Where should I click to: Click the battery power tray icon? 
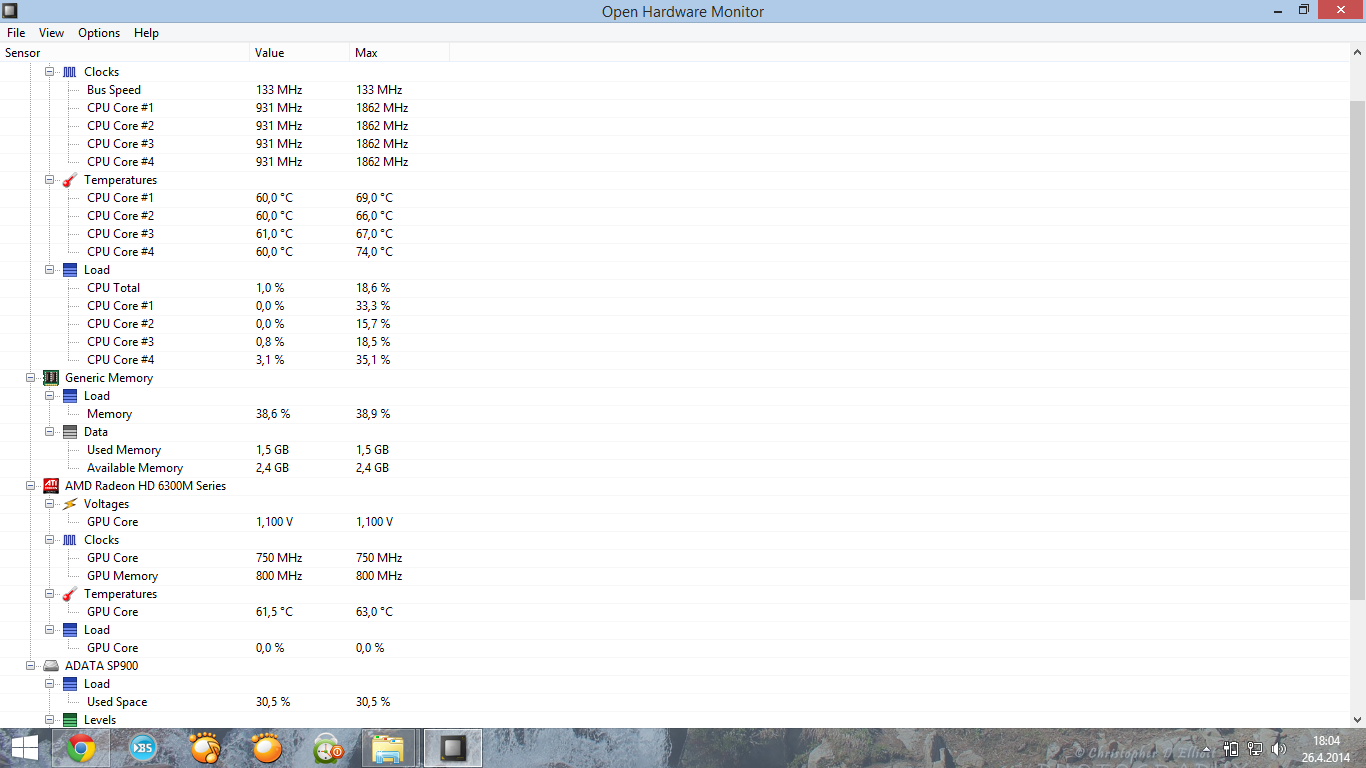point(1230,748)
